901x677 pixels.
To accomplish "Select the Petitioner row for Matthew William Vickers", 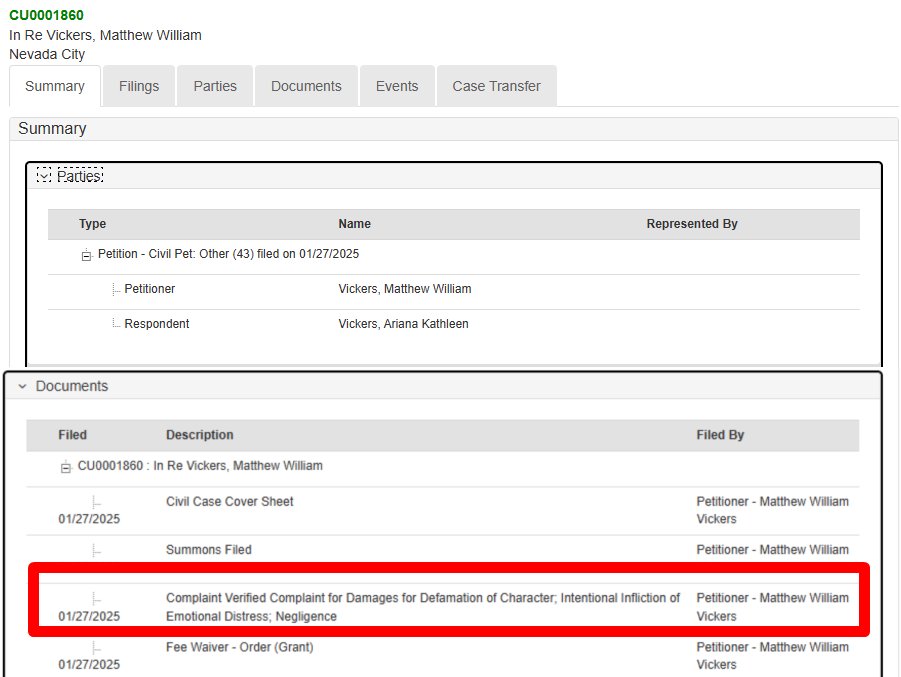I will 454,289.
